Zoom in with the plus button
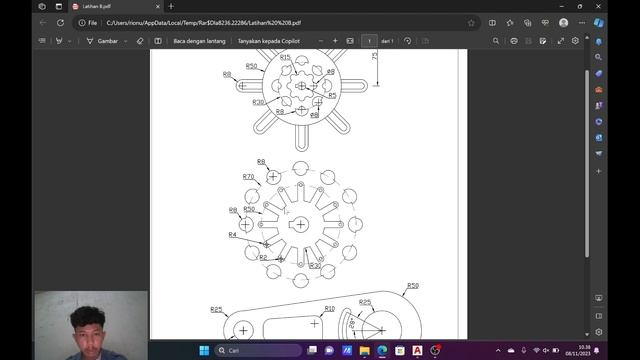Viewport: 640px width, 360px height. 335,41
